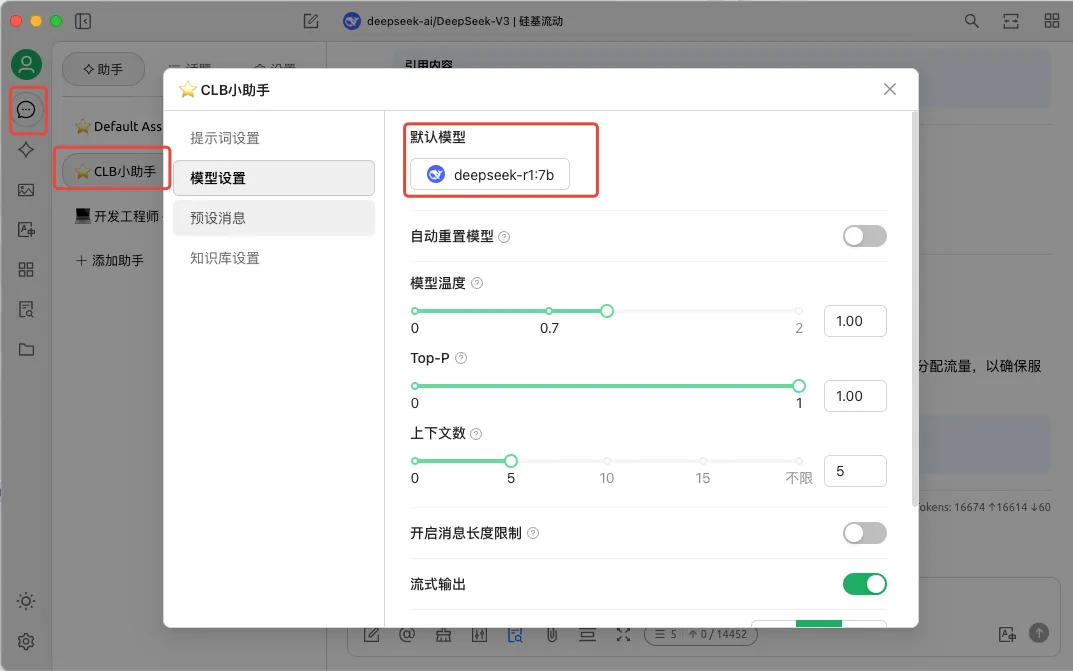Select the 模型设置 tab

274,178
